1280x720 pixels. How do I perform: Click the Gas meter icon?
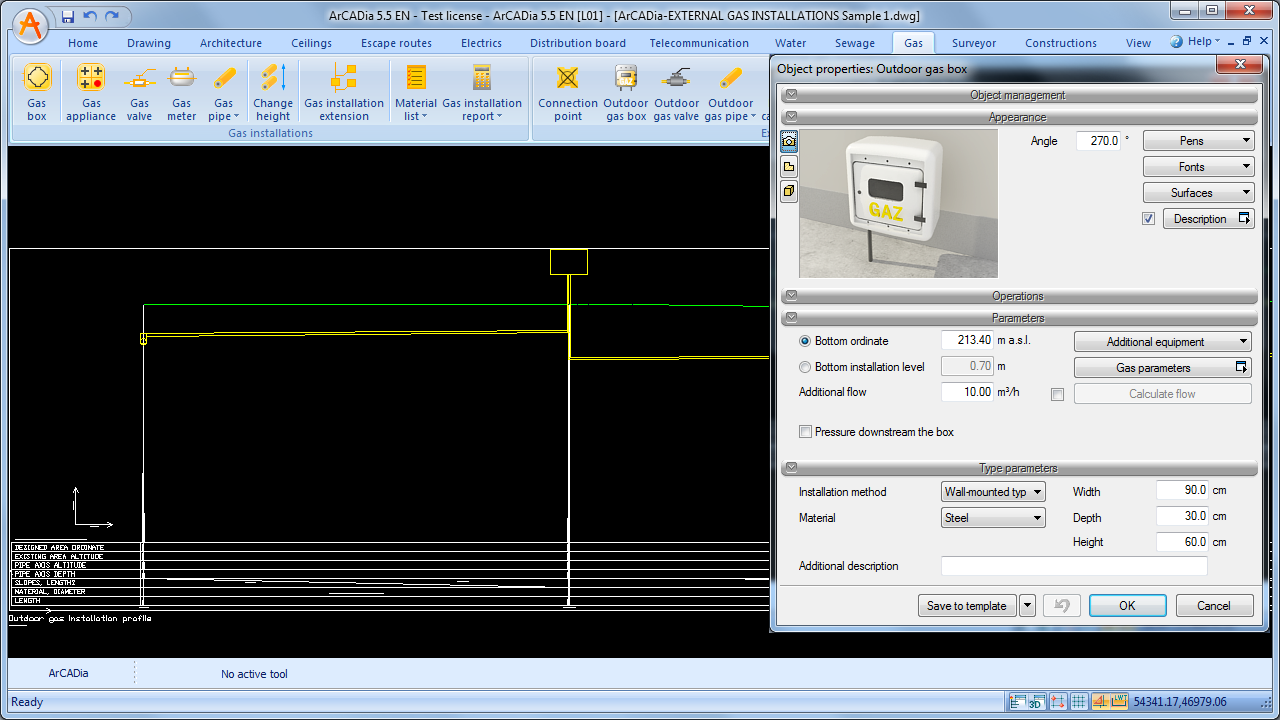pos(181,78)
